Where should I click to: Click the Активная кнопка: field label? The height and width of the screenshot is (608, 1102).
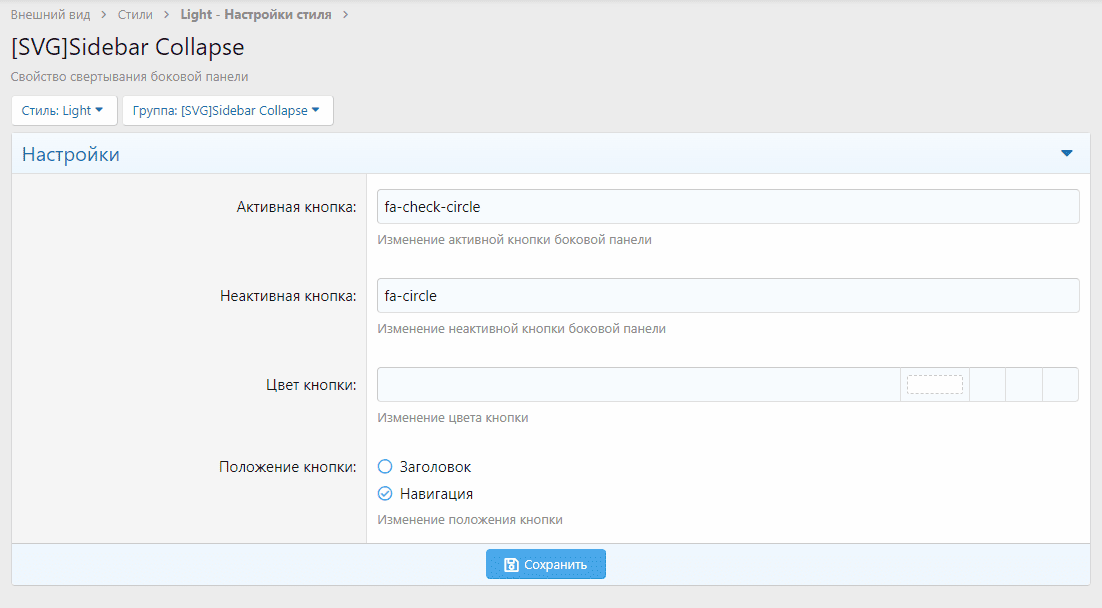click(x=296, y=207)
